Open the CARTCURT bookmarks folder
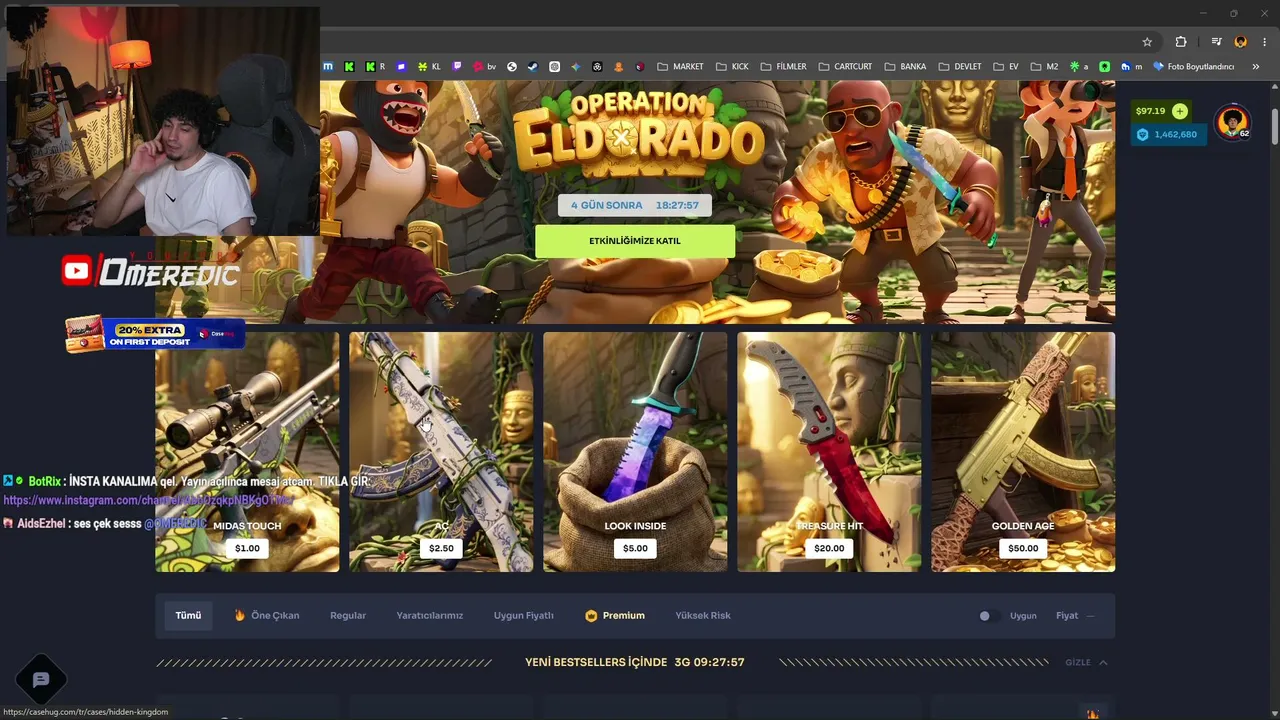This screenshot has height=720, width=1280. click(x=845, y=67)
